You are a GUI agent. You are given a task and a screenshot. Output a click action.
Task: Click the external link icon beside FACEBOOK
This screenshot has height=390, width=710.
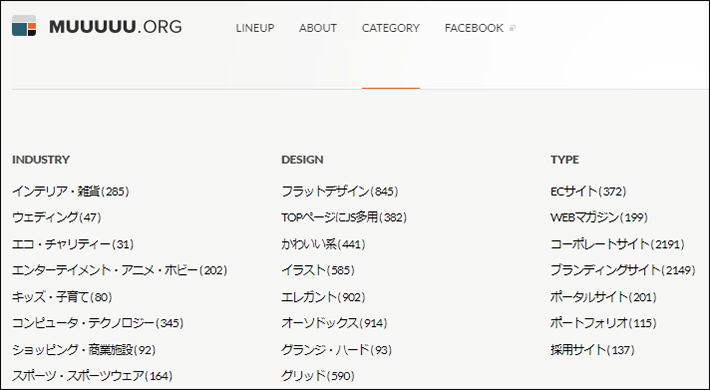click(513, 28)
